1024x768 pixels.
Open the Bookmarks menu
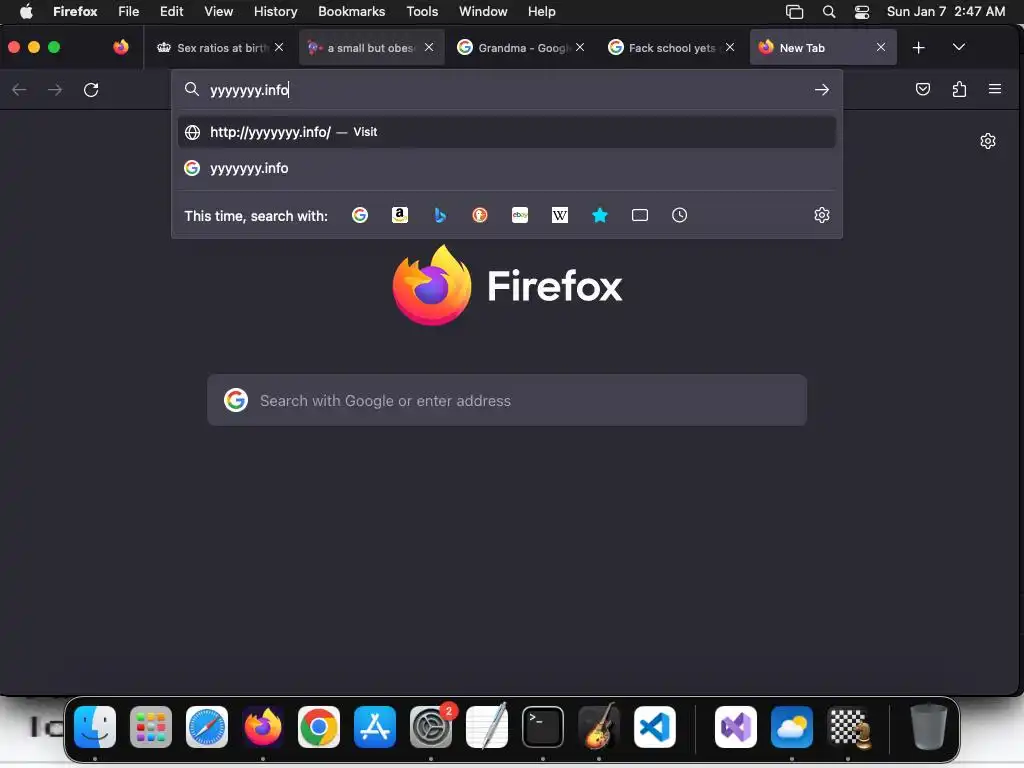coord(351,11)
